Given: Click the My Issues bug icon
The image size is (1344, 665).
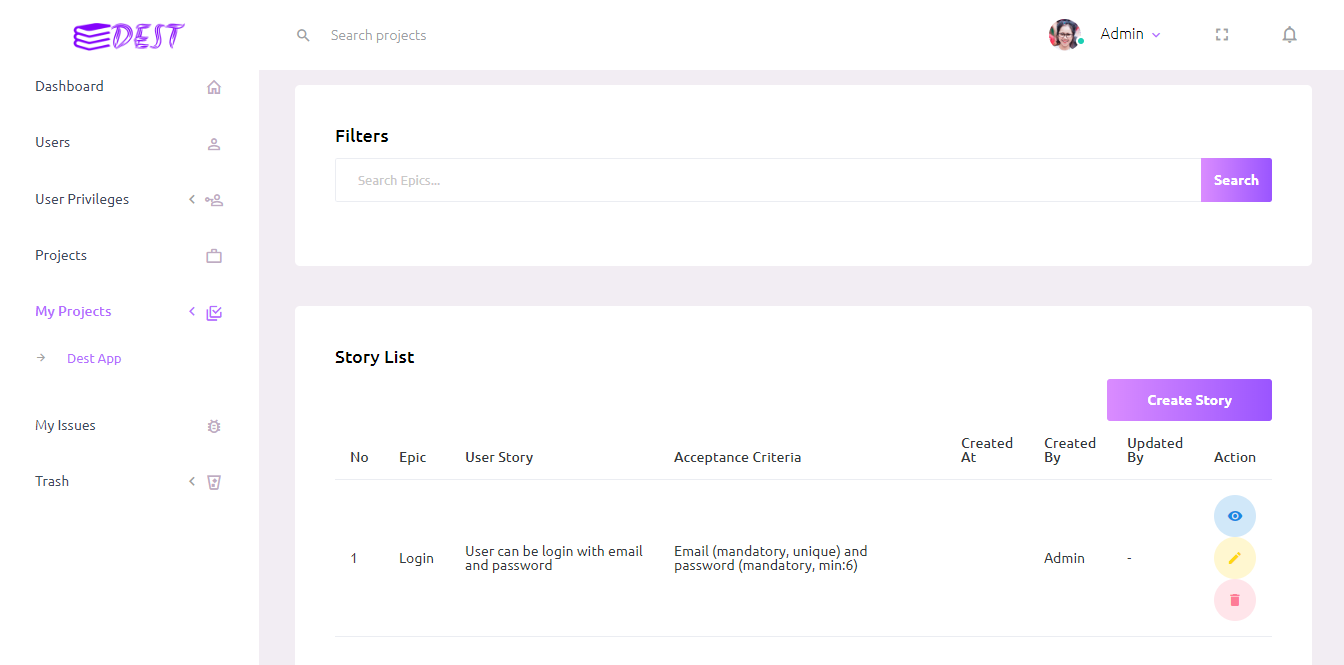Looking at the screenshot, I should 213,426.
